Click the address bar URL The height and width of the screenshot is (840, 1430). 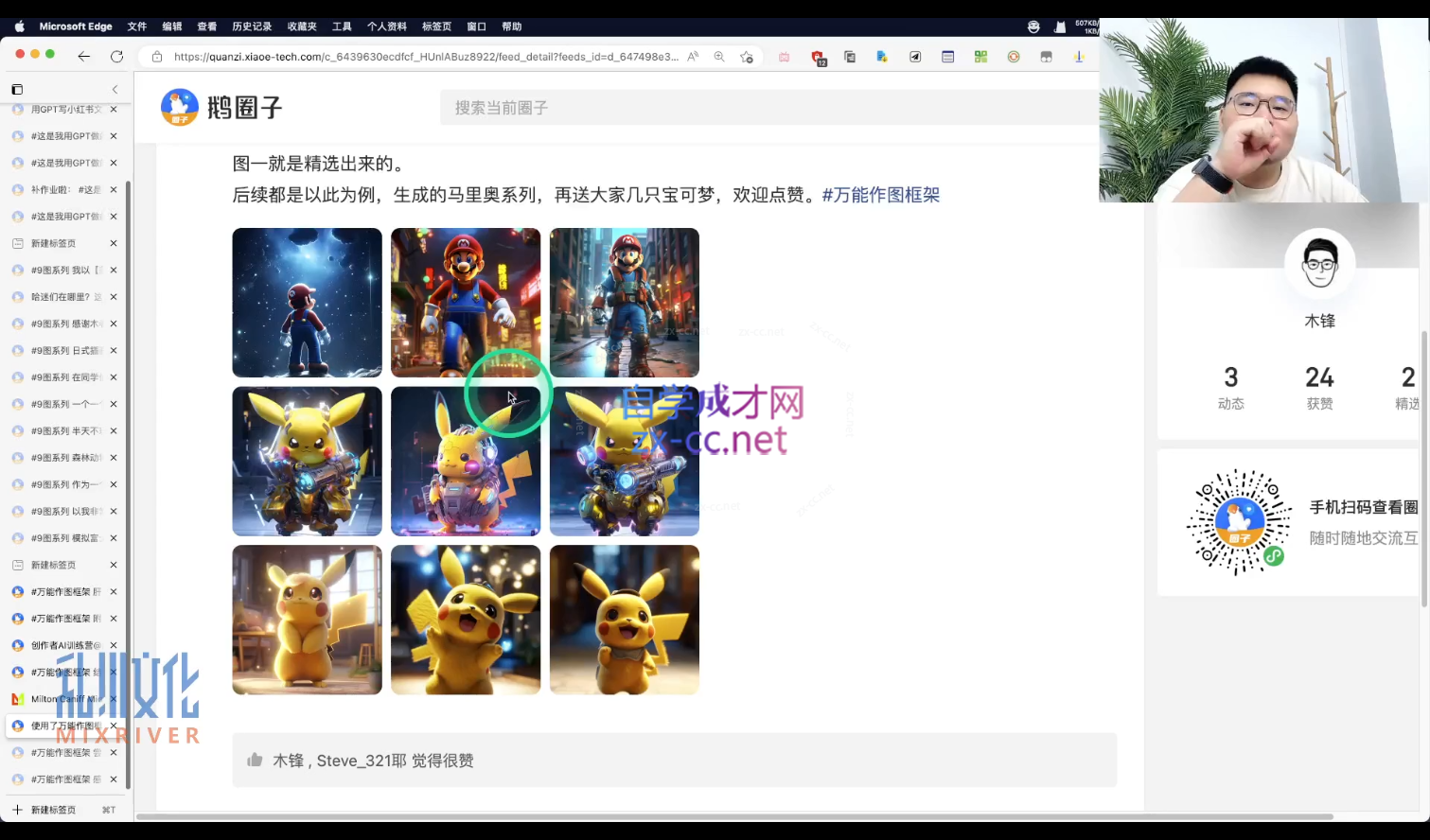[x=426, y=57]
